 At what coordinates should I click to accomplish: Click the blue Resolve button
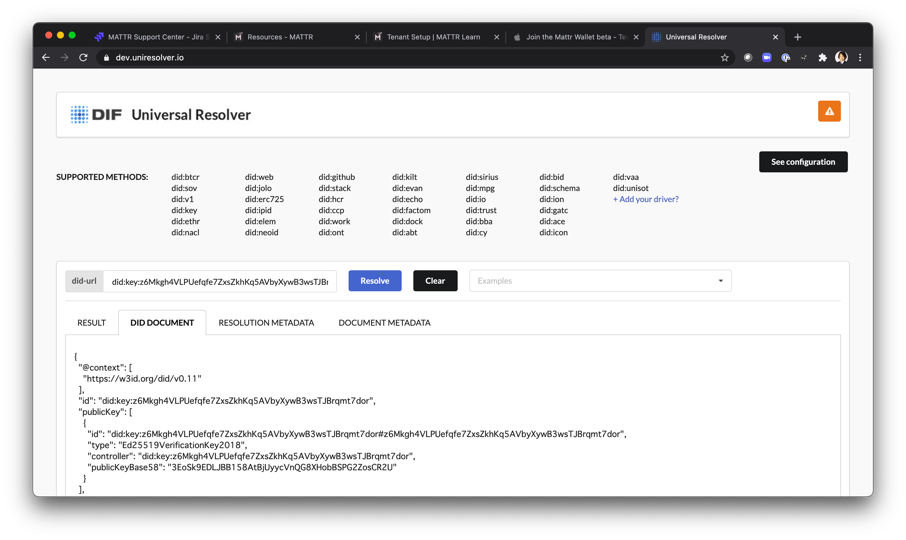[374, 281]
